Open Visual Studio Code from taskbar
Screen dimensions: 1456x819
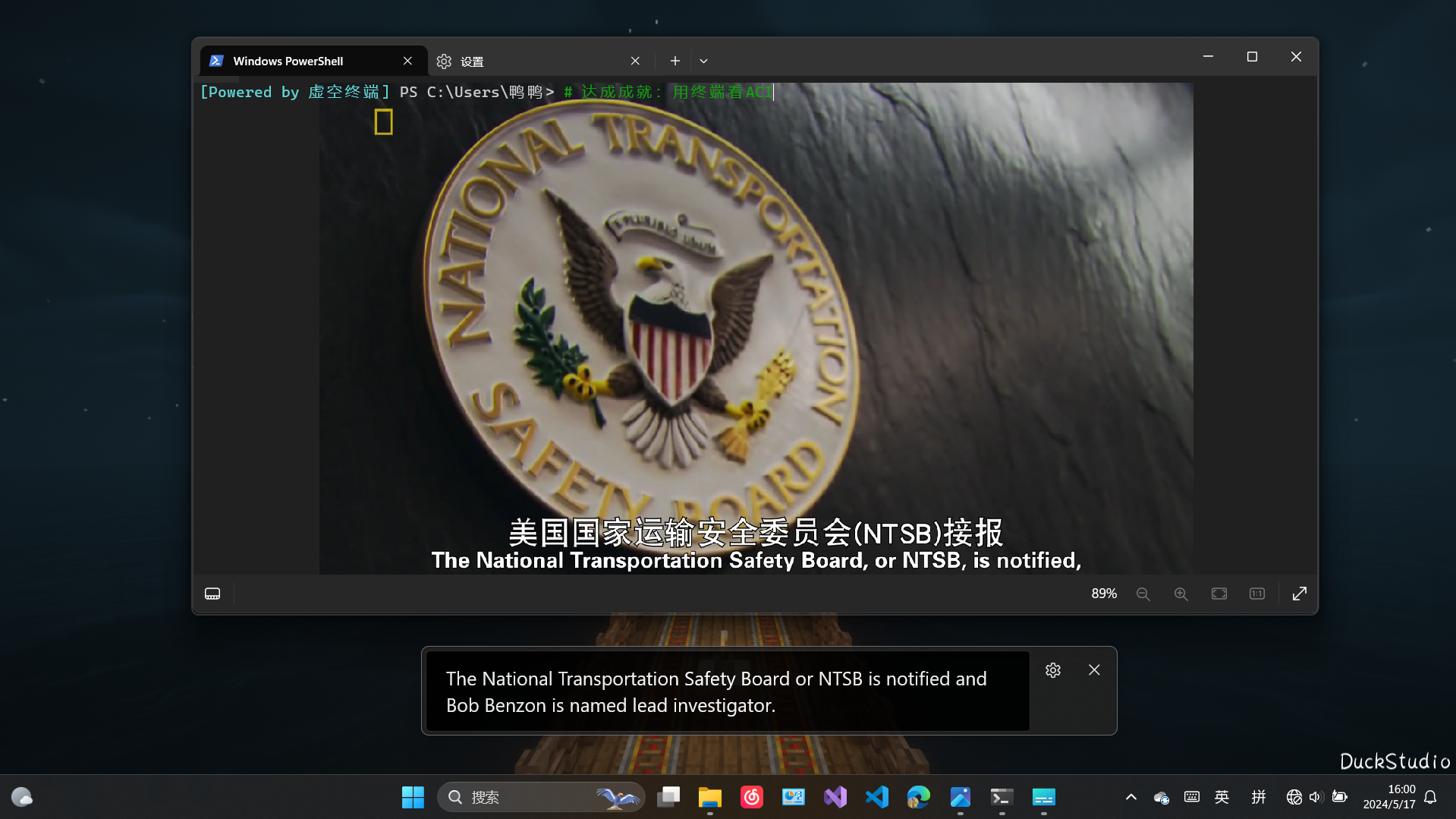click(x=877, y=797)
